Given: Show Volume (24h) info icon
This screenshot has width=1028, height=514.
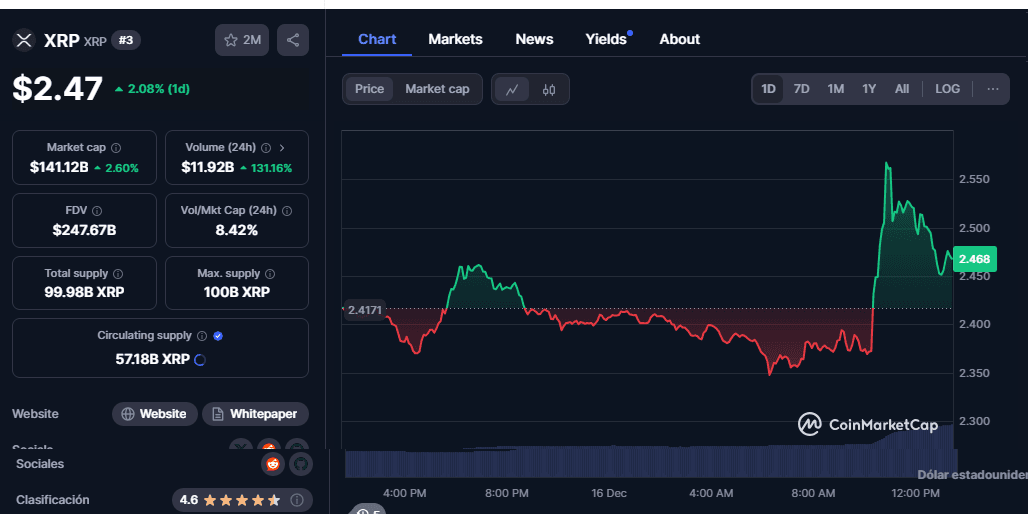Looking at the screenshot, I should 266,148.
